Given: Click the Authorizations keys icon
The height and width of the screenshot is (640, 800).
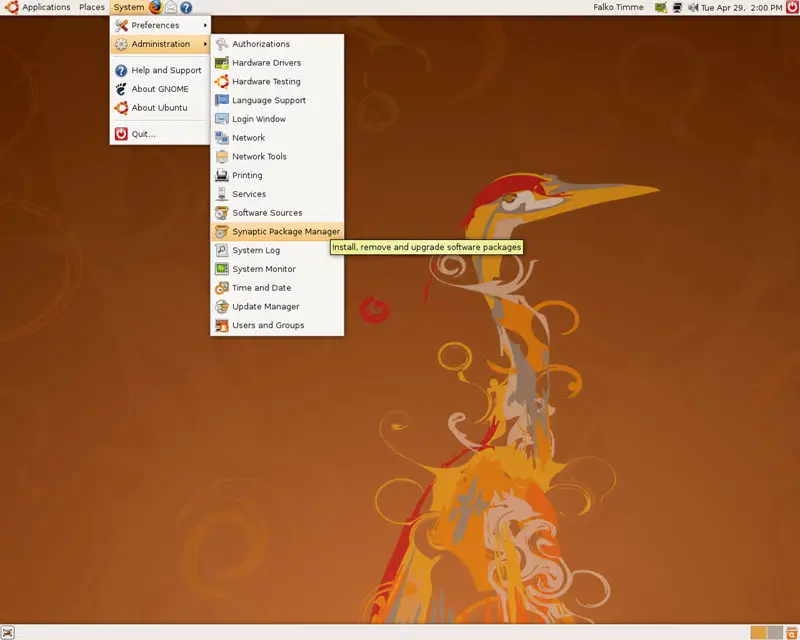Looking at the screenshot, I should 221,44.
